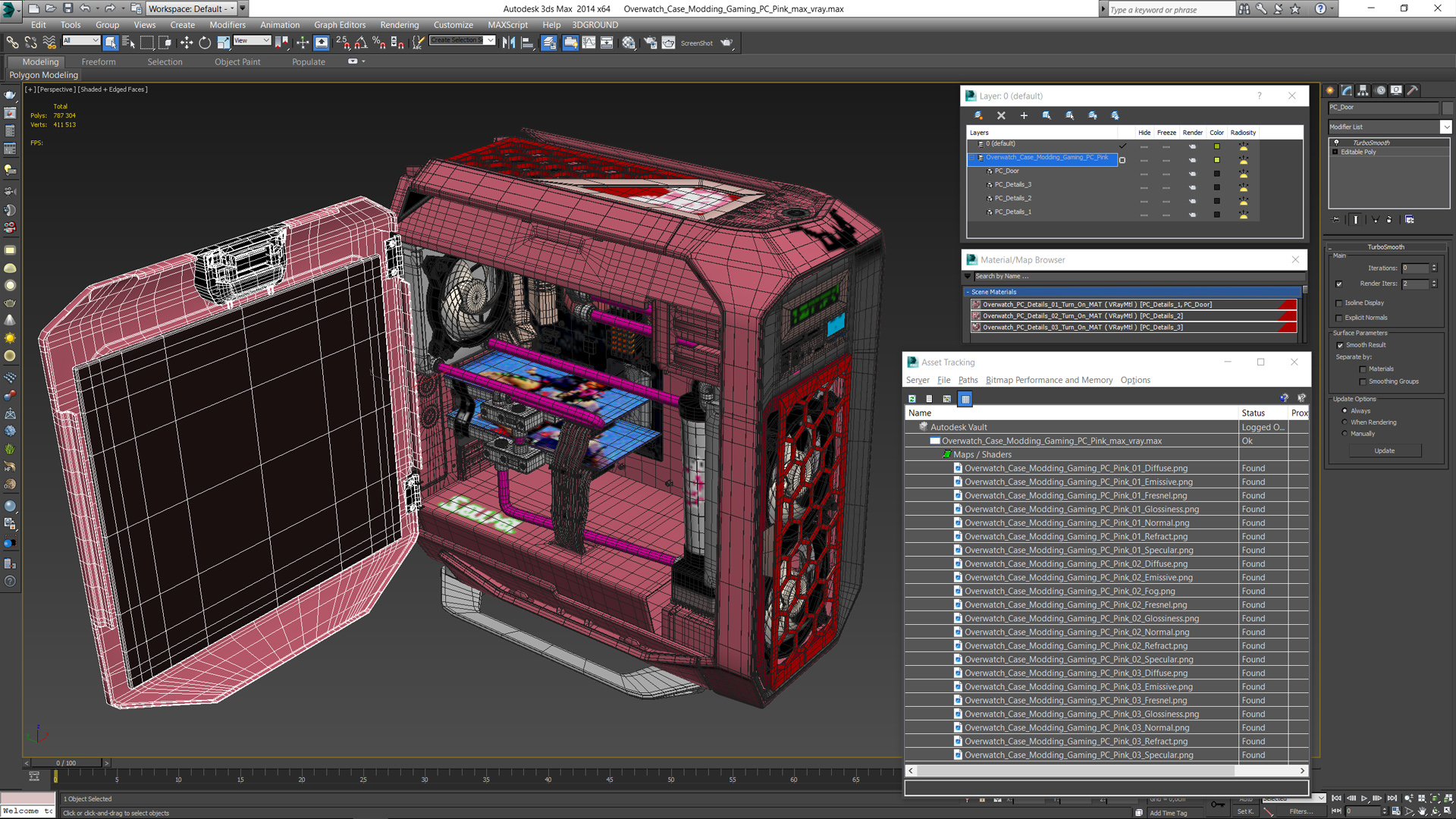Select When Rendering update option

[1345, 422]
